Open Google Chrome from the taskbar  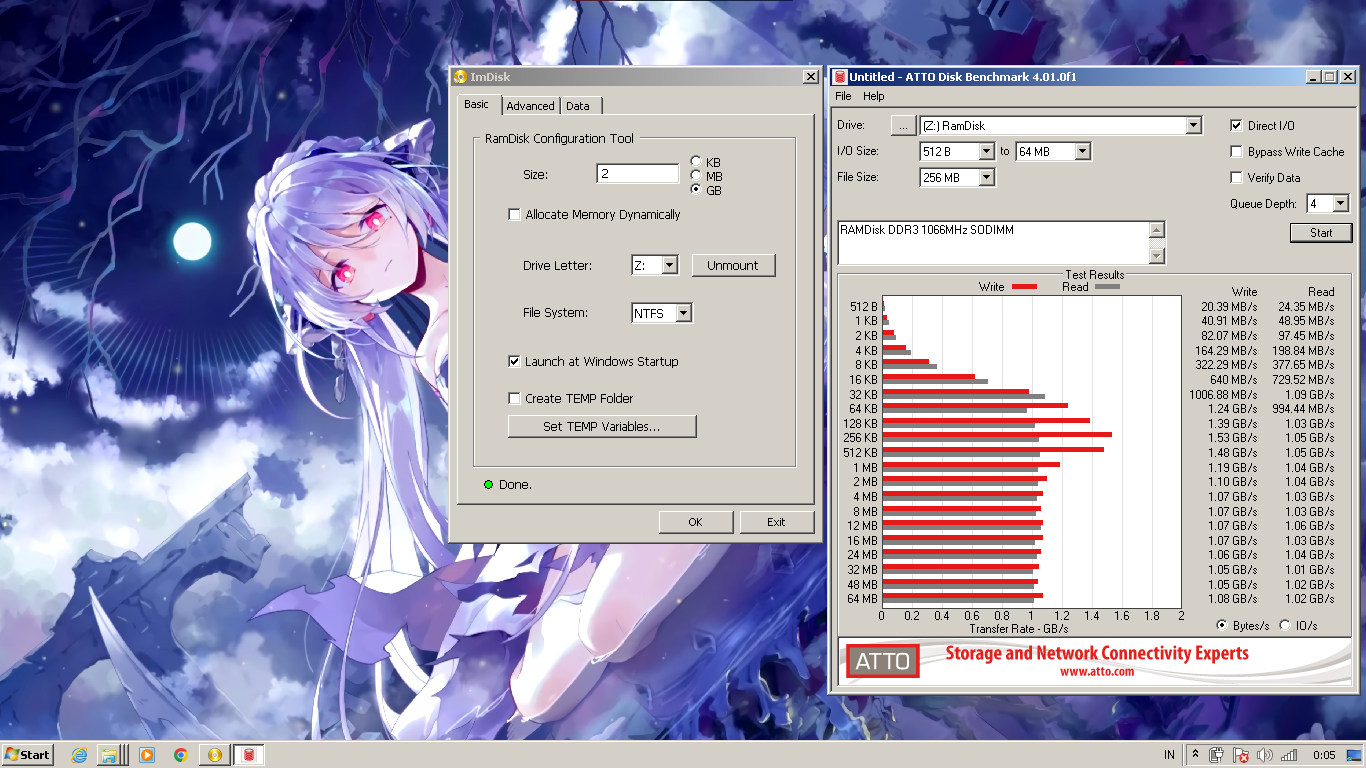point(180,755)
